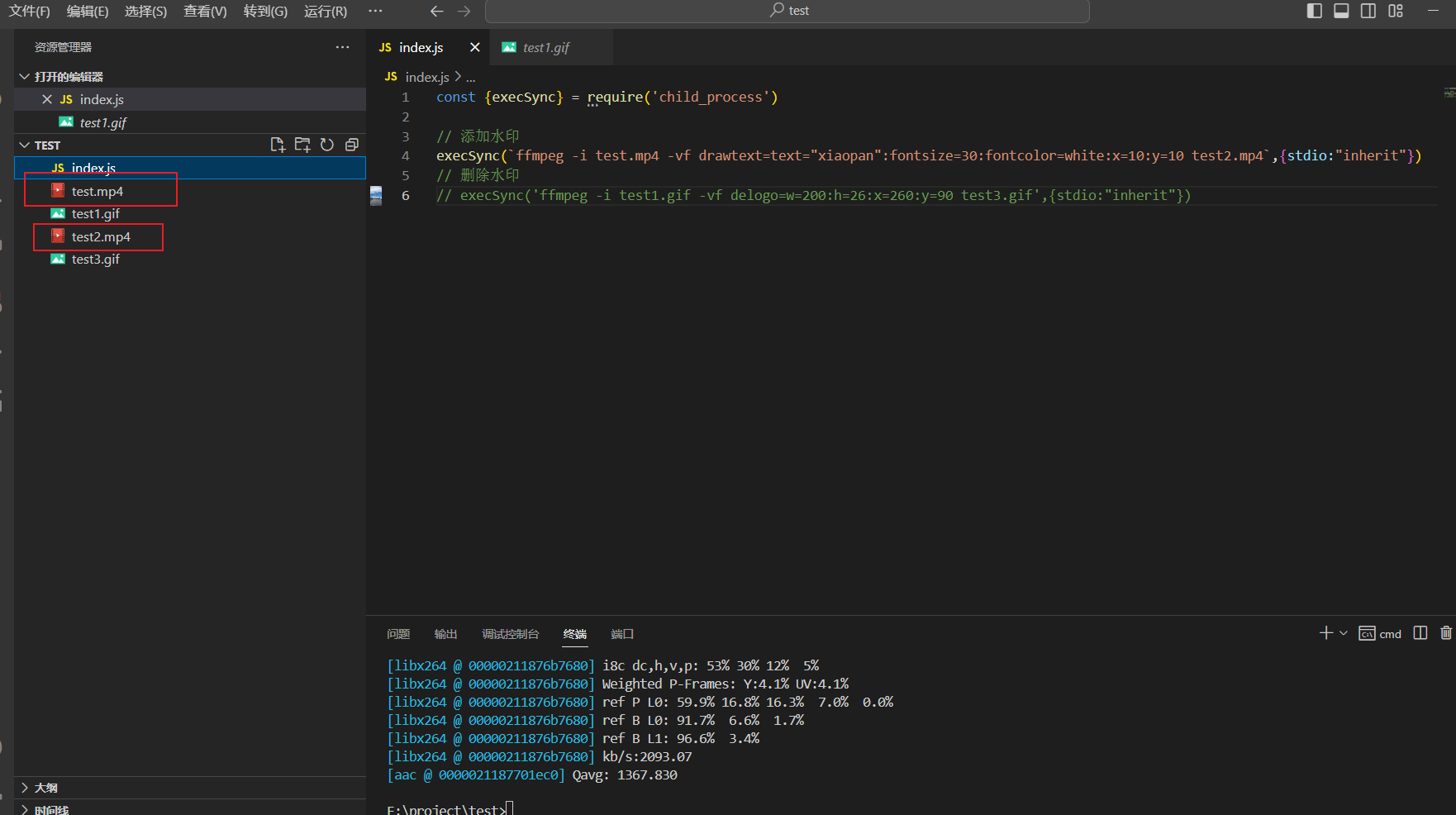Toggle the primary sidebar layout
Viewport: 1456px width, 815px height.
1314,11
